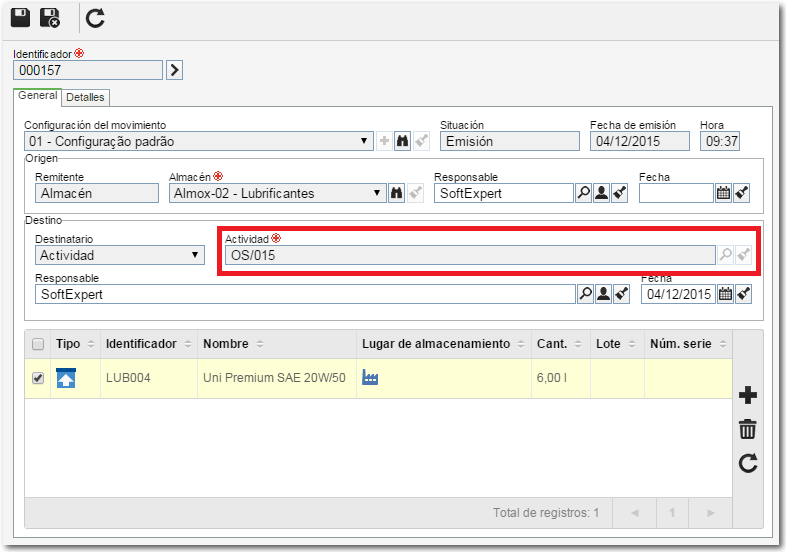Click the Total de registros: 1 text

546,513
